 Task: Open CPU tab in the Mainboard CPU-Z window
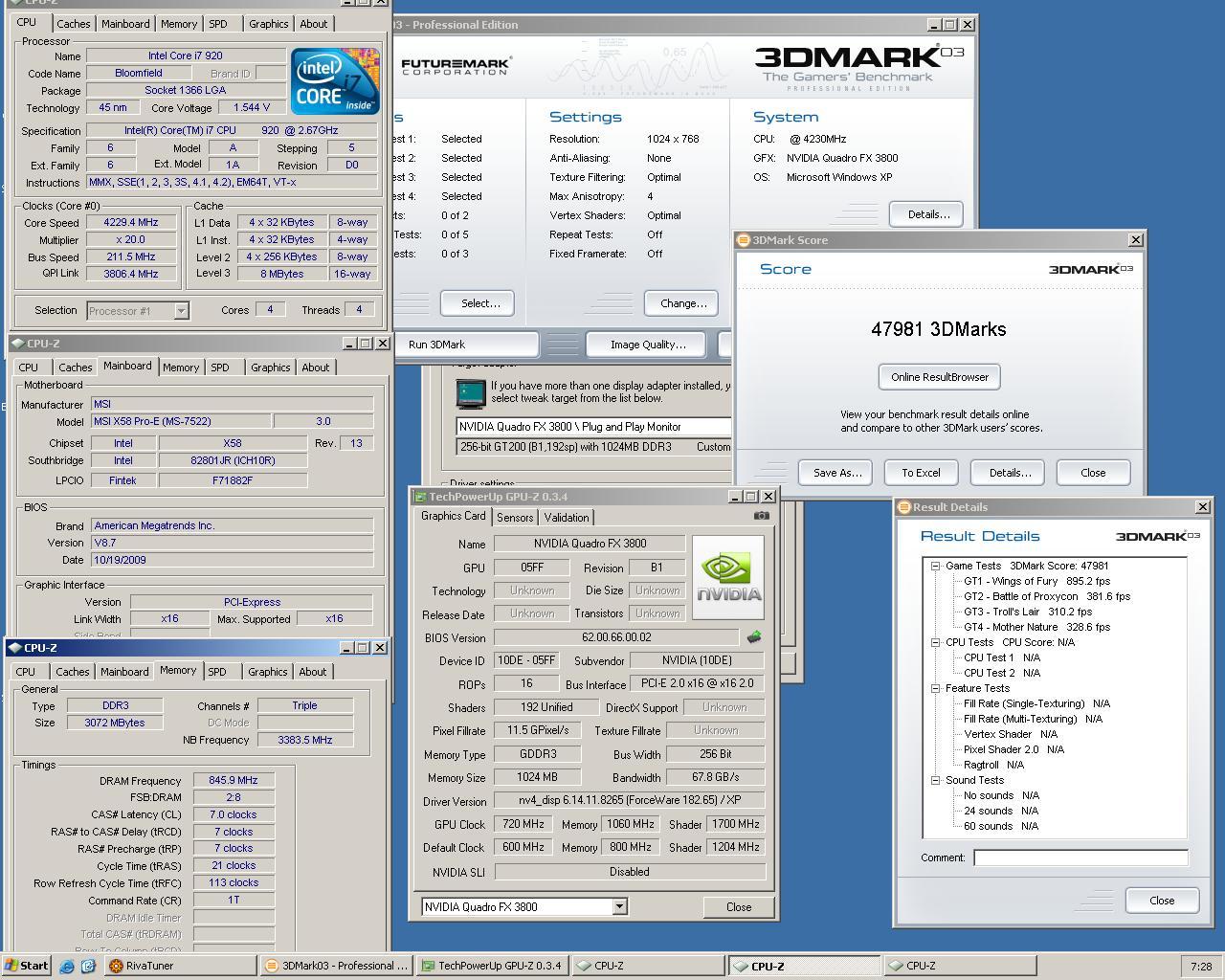[x=29, y=367]
